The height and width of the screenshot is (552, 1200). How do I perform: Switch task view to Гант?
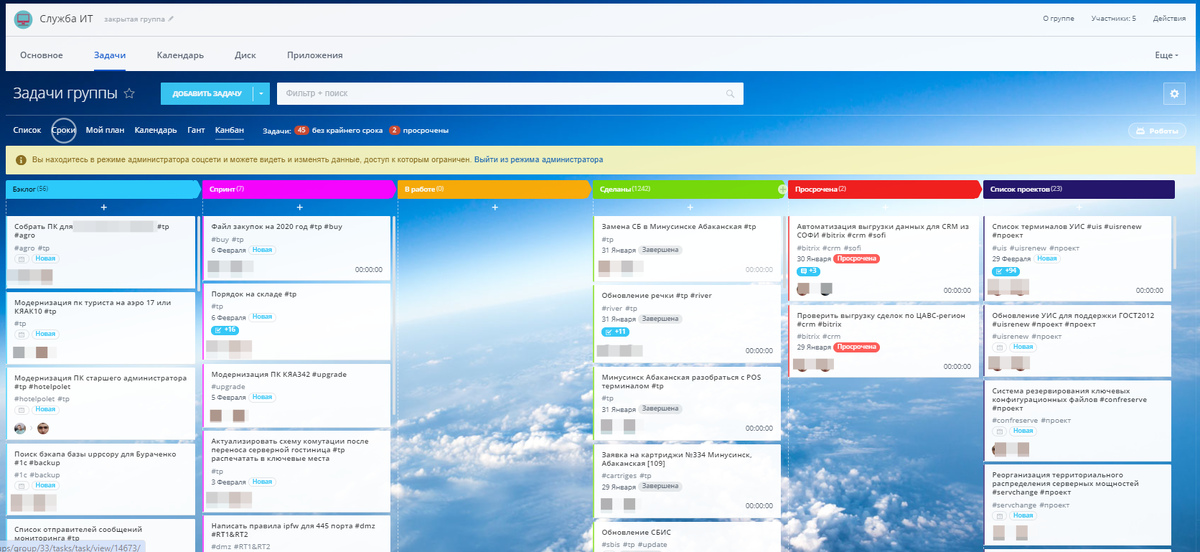[196, 130]
